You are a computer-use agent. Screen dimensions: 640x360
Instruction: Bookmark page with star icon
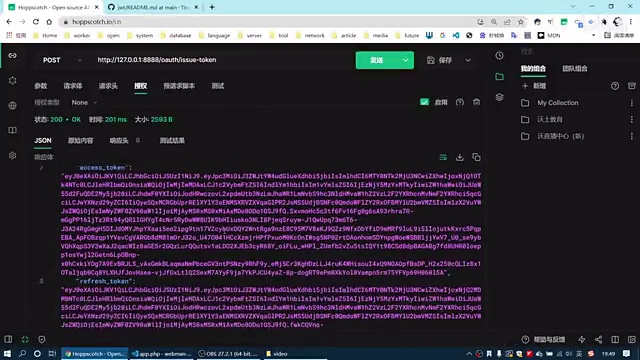click(x=520, y=22)
